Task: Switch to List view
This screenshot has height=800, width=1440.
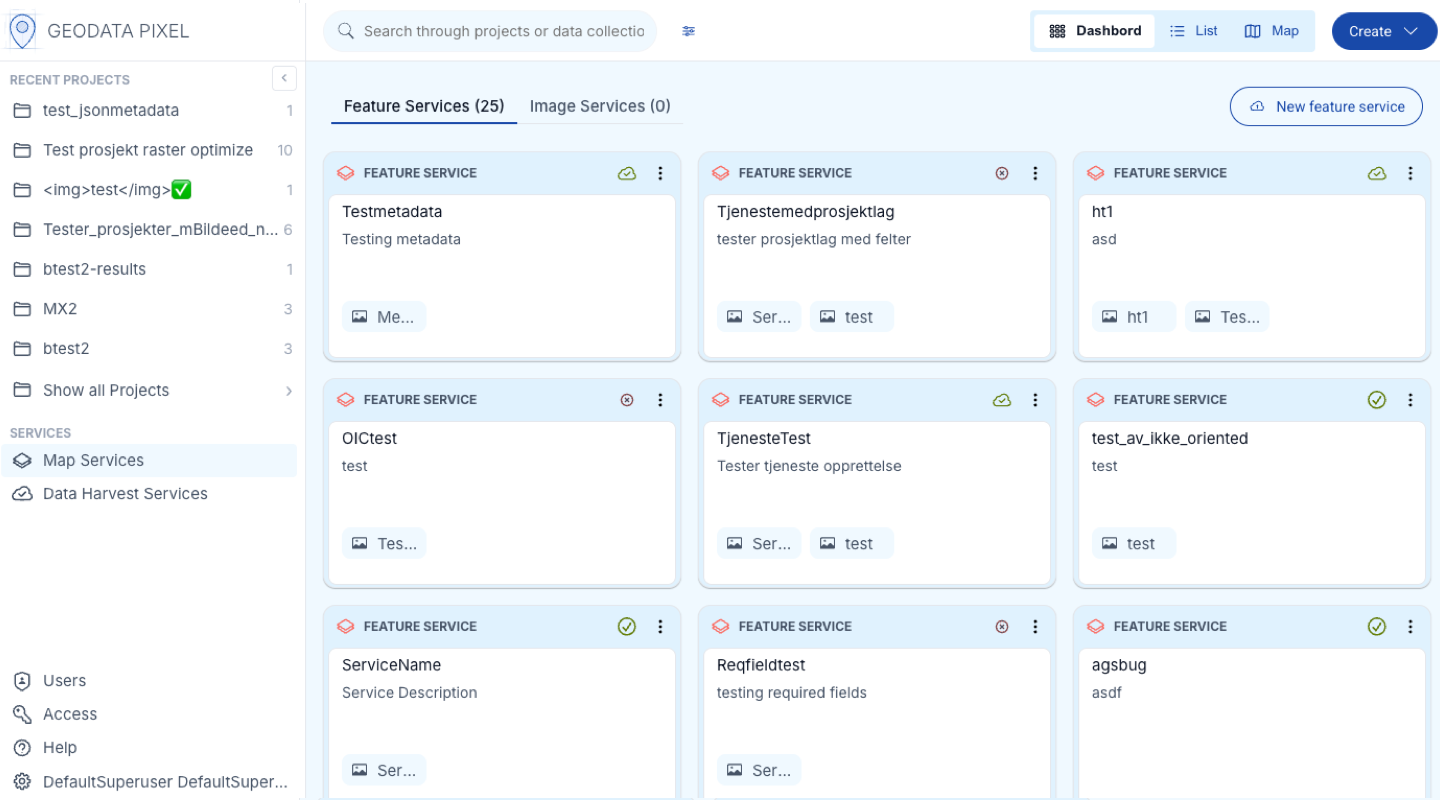Action: click(1194, 31)
